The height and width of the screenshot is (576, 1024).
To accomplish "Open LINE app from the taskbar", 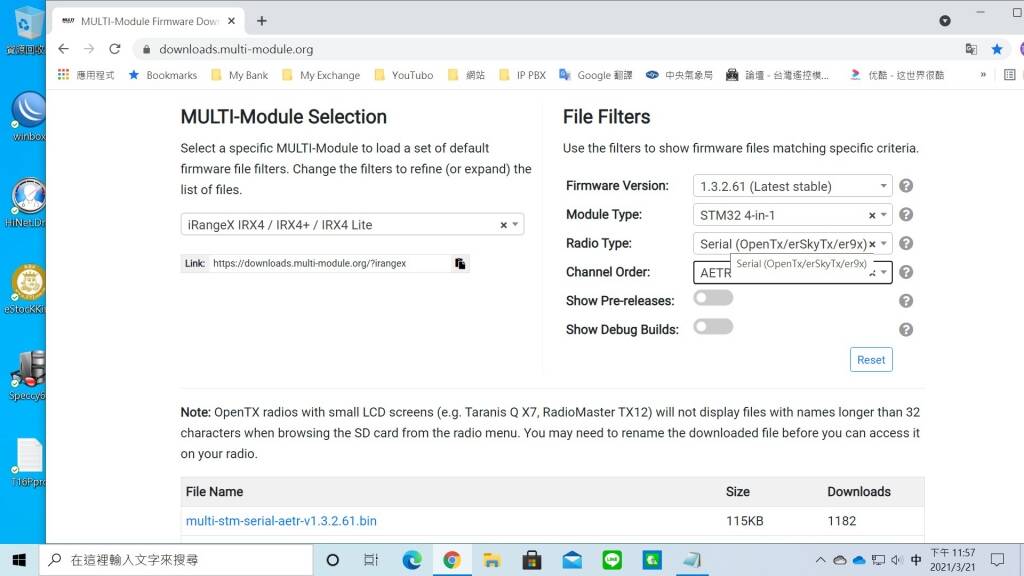I will (612, 560).
